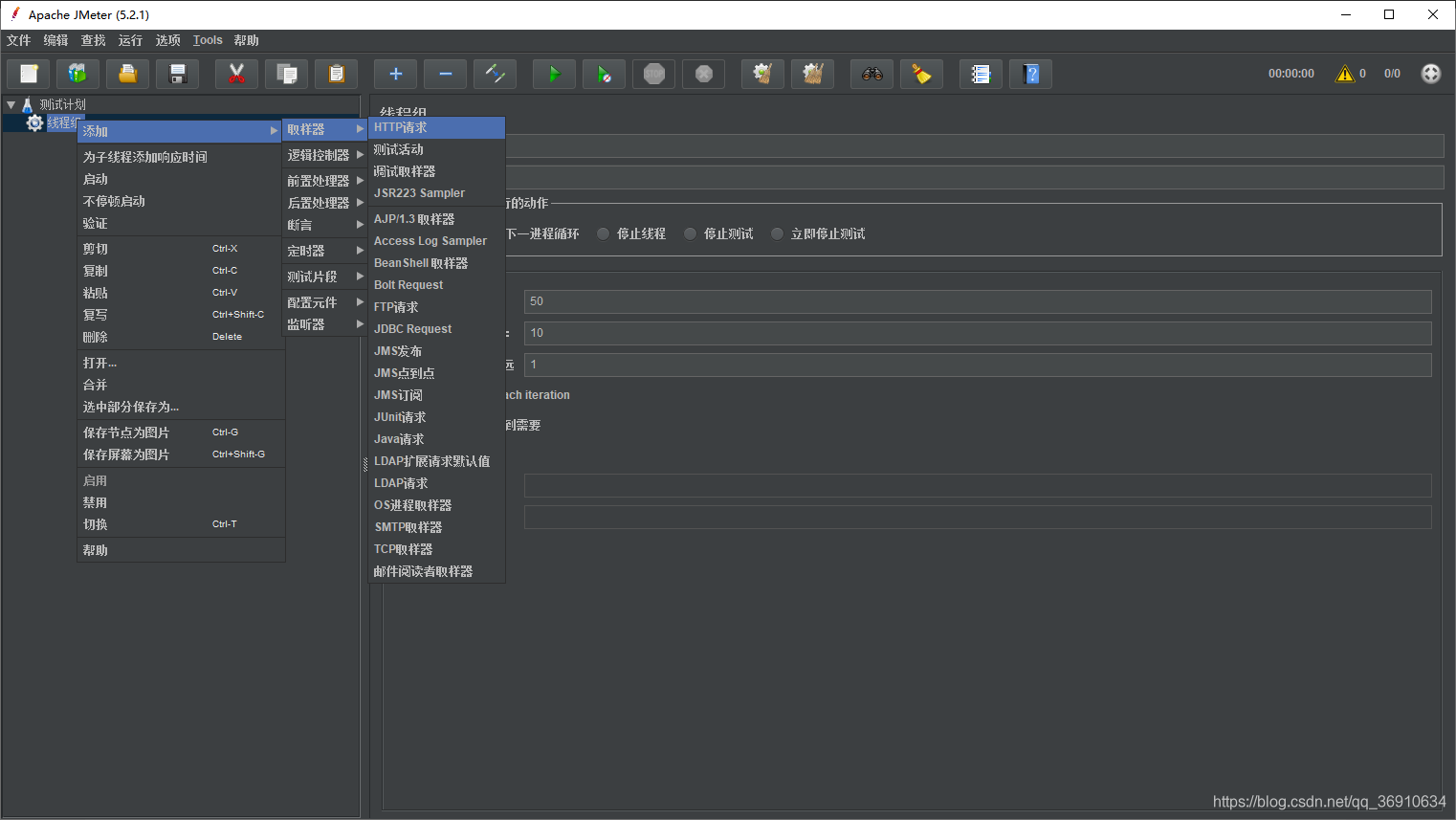Expand the 断言 submenu

(325, 225)
